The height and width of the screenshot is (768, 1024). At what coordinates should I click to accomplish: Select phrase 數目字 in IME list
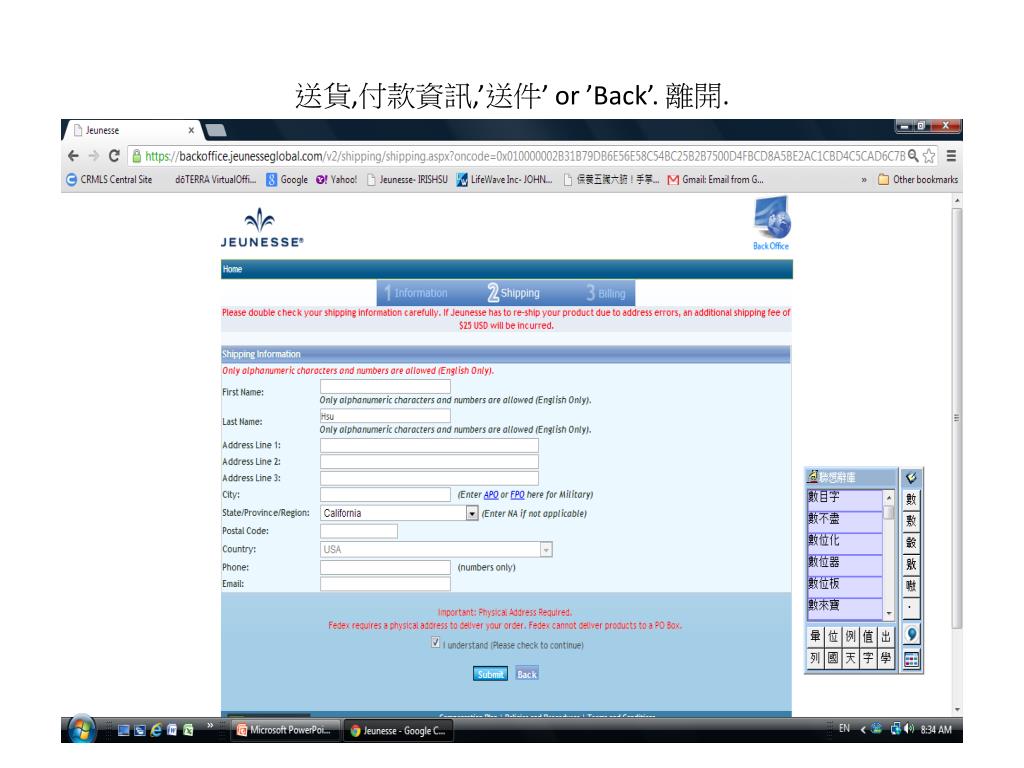845,498
